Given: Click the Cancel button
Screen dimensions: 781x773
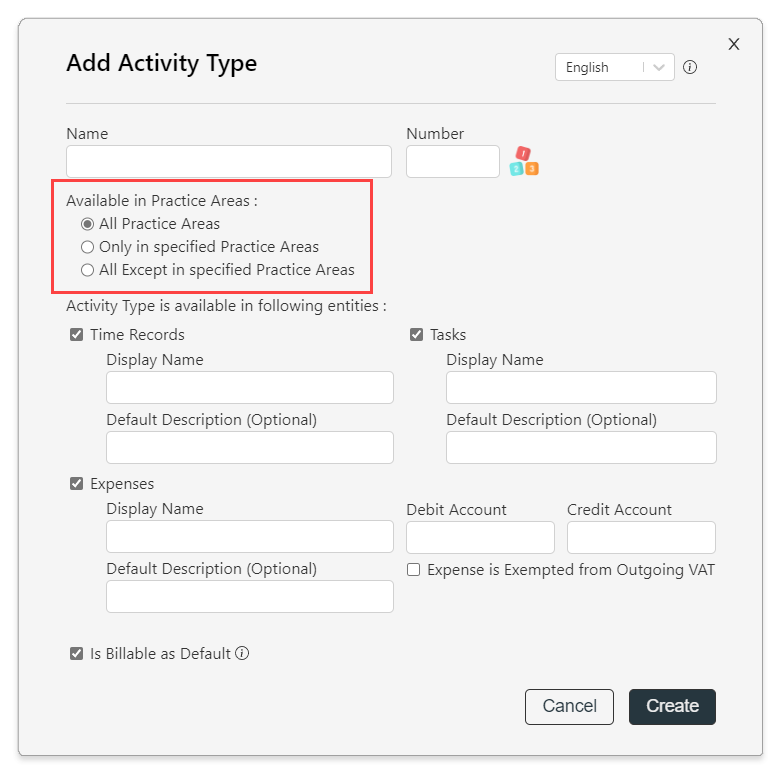Looking at the screenshot, I should click(569, 707).
